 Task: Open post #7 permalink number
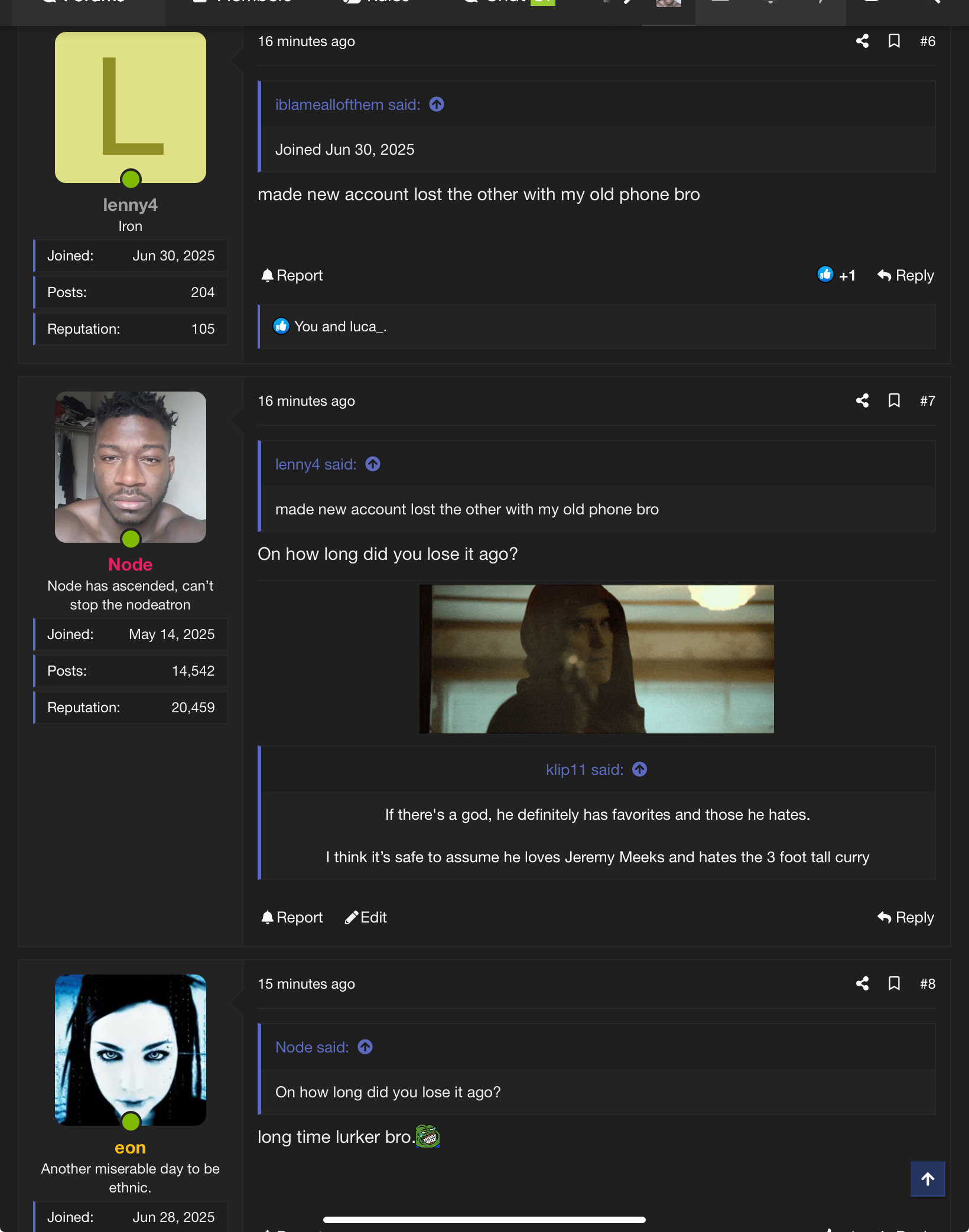click(928, 401)
